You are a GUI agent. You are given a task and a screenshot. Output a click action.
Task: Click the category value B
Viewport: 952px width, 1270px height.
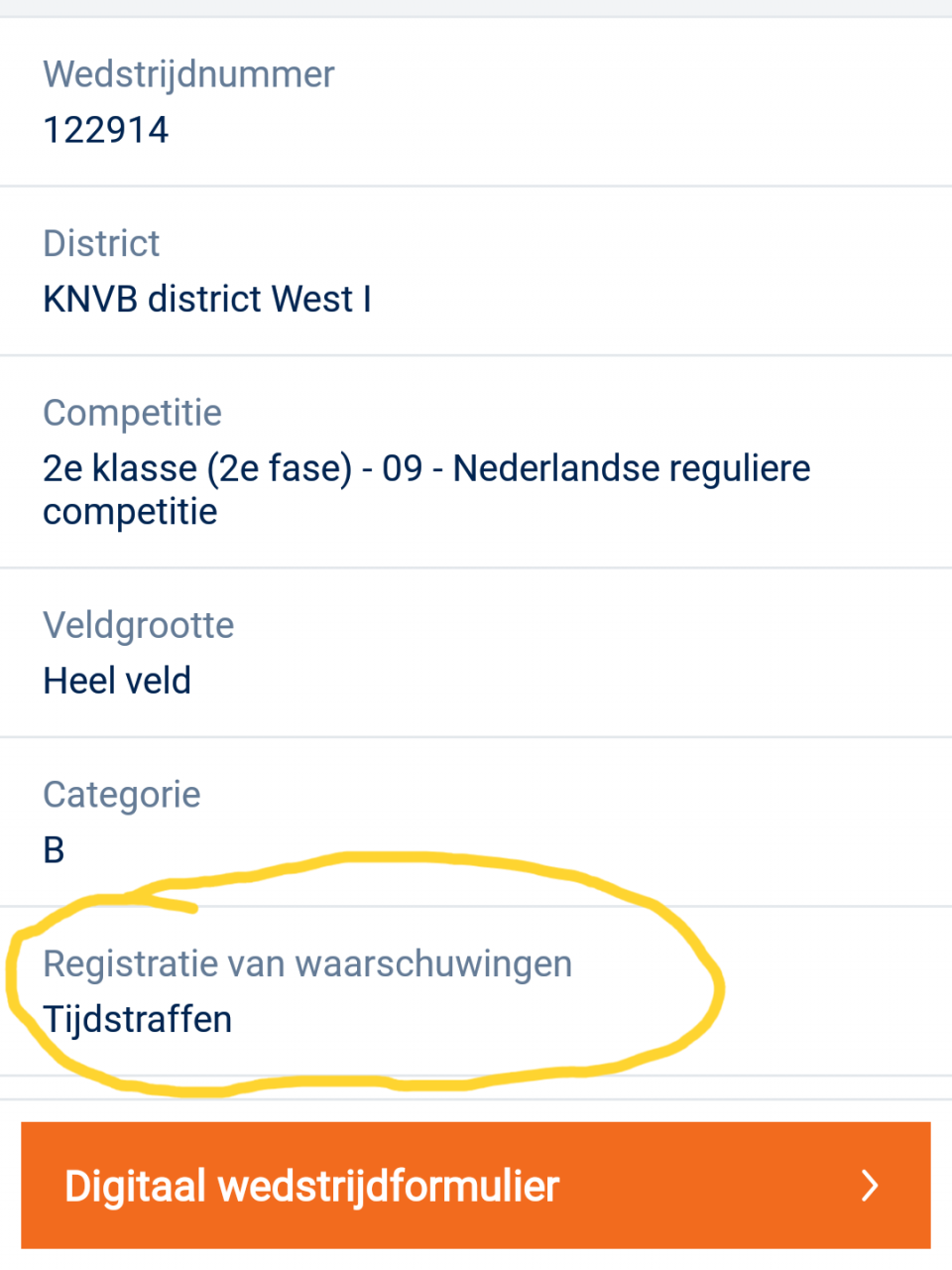(x=55, y=850)
